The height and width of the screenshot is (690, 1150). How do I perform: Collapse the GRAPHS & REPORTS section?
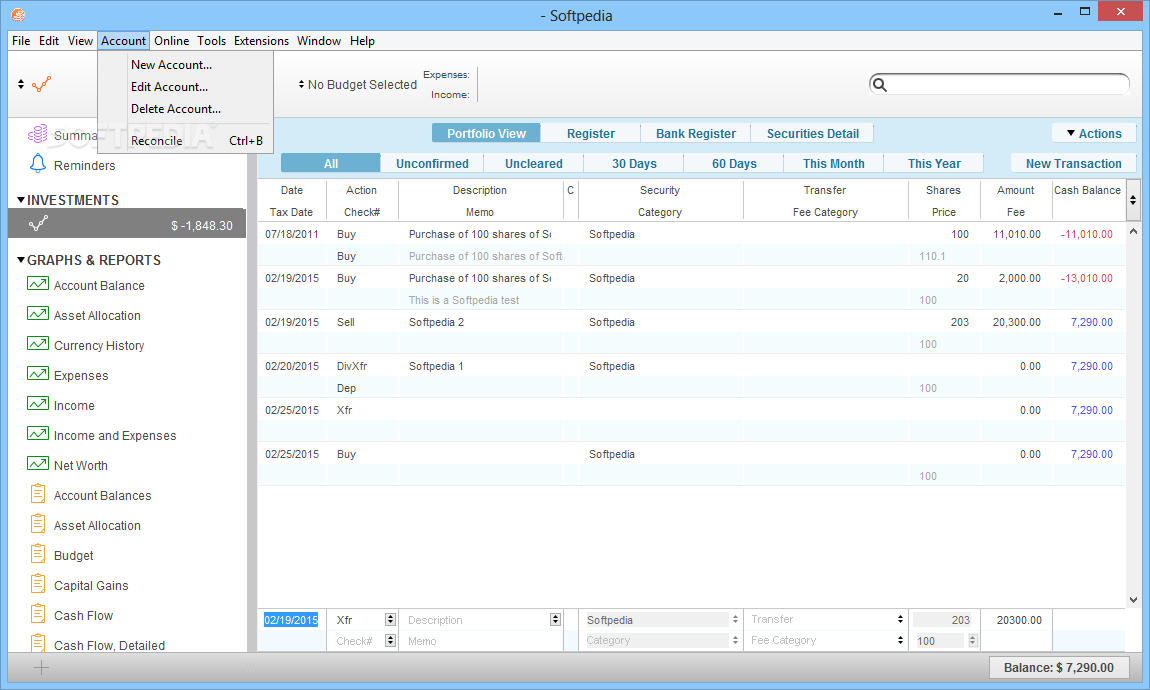coord(21,260)
